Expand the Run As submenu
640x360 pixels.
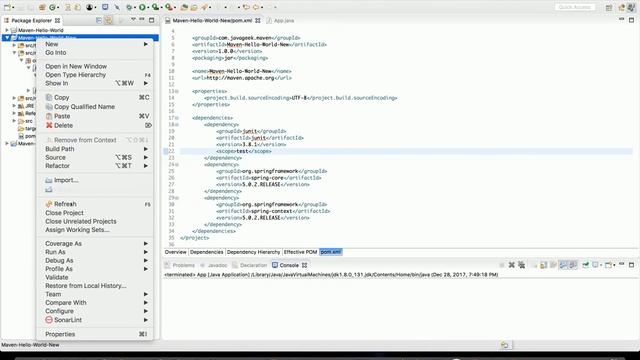95,252
